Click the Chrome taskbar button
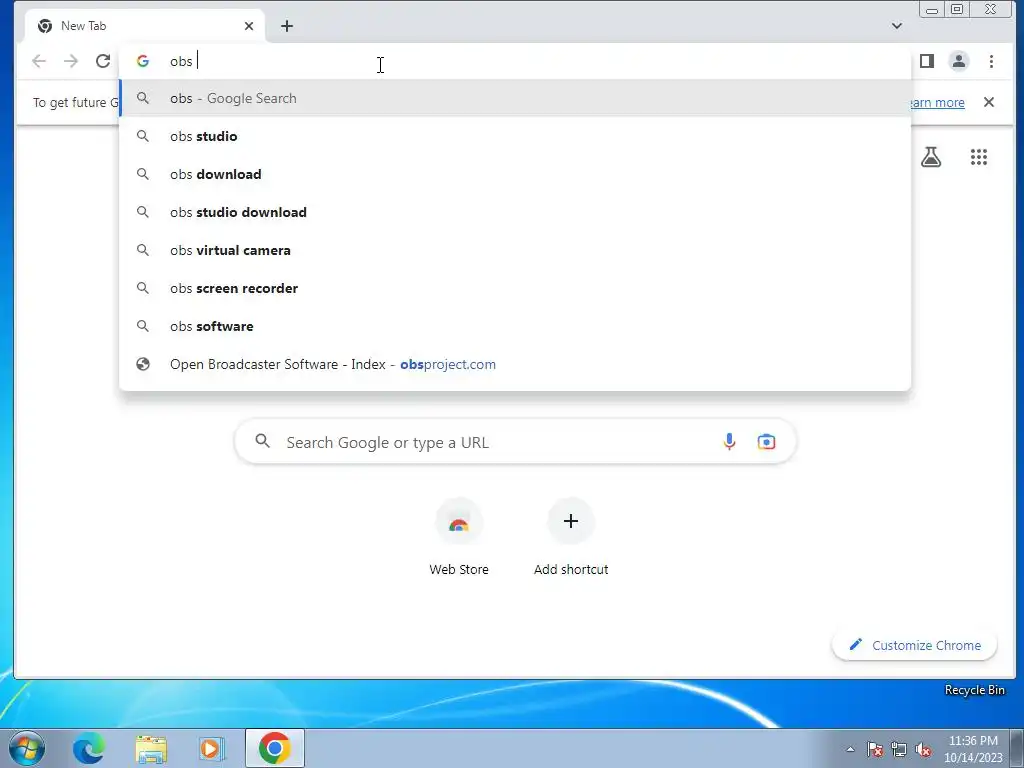 275,748
